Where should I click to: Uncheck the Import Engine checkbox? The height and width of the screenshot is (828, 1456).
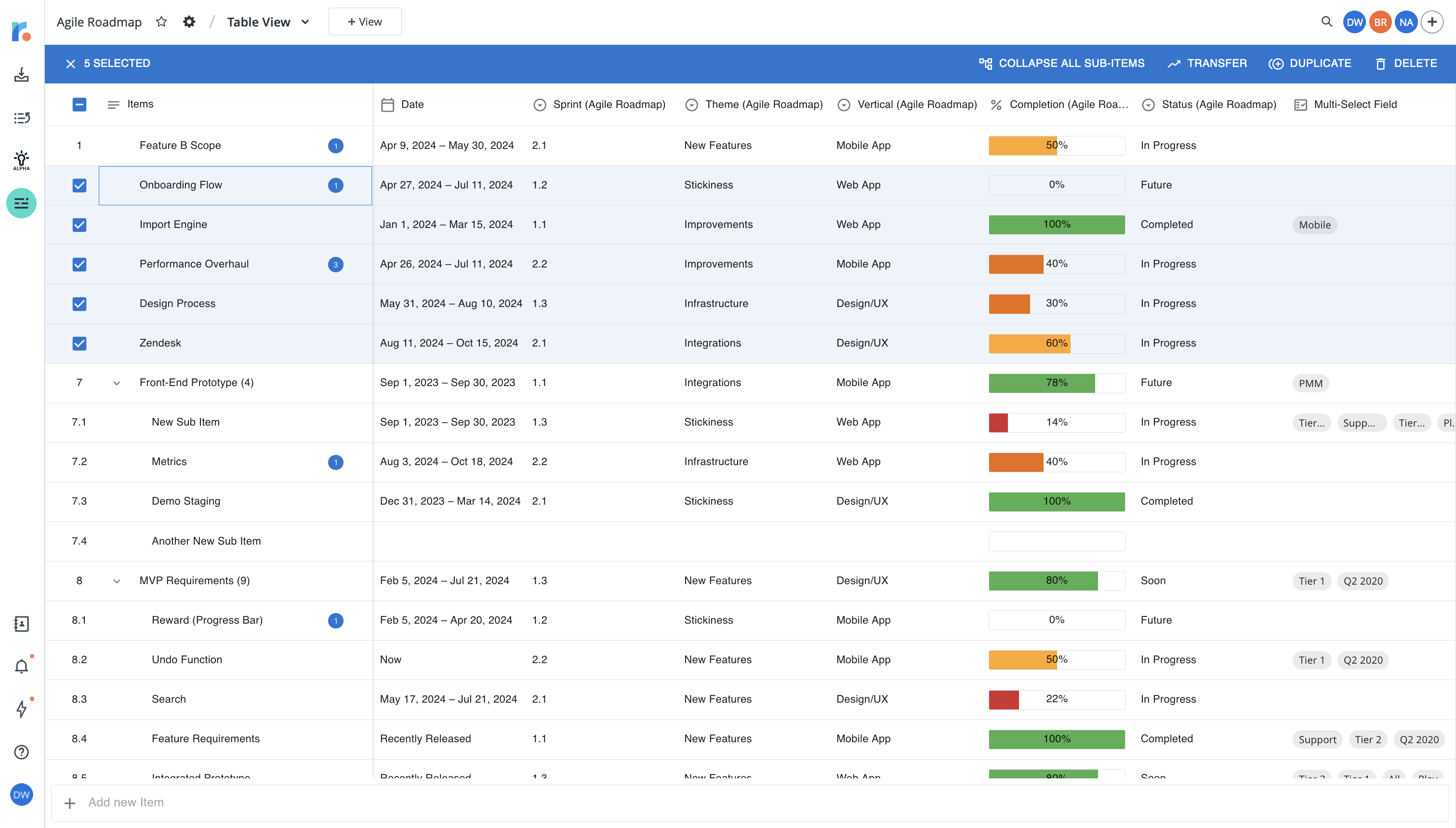coord(79,225)
